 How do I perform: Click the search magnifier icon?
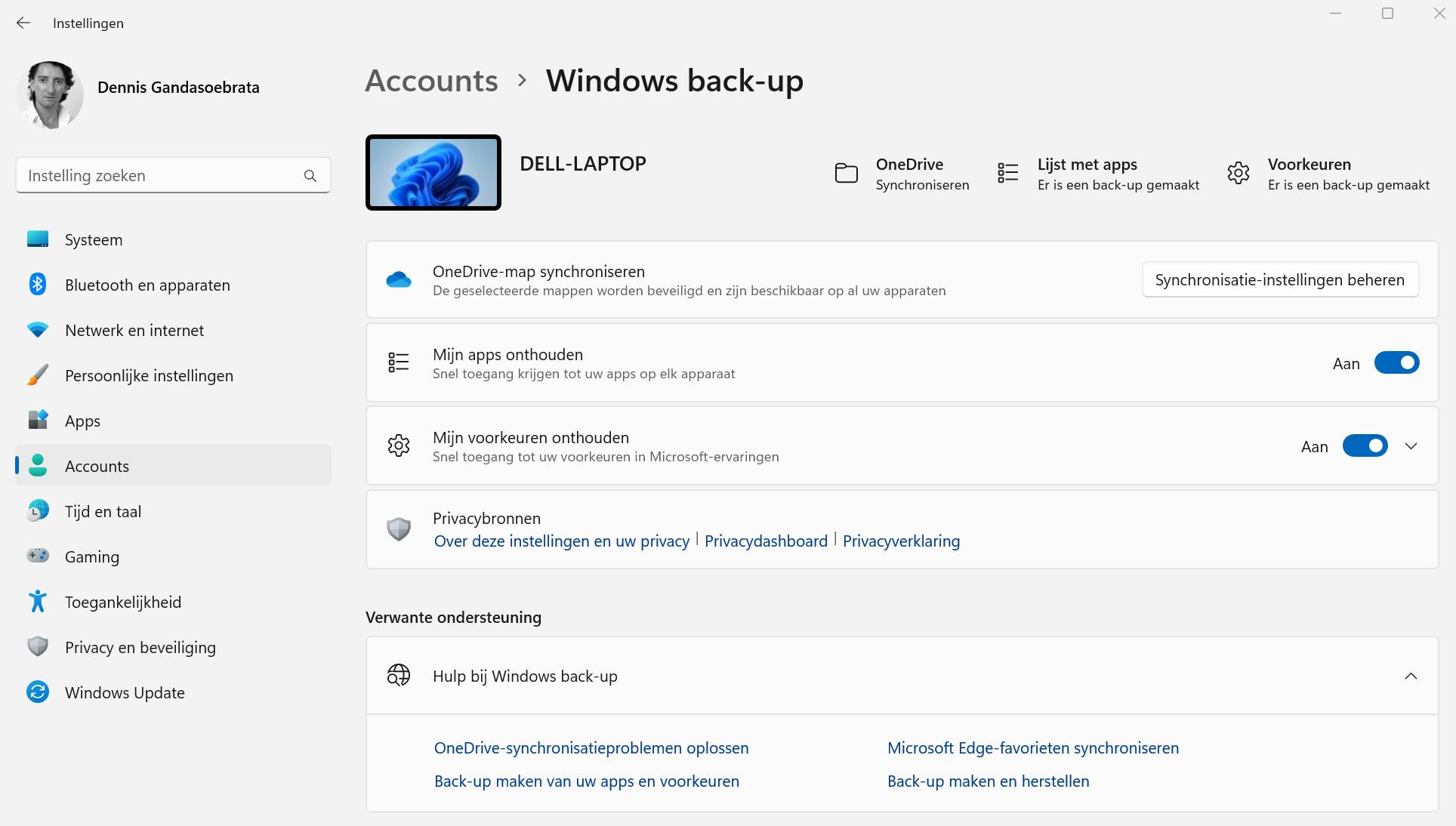tap(310, 176)
